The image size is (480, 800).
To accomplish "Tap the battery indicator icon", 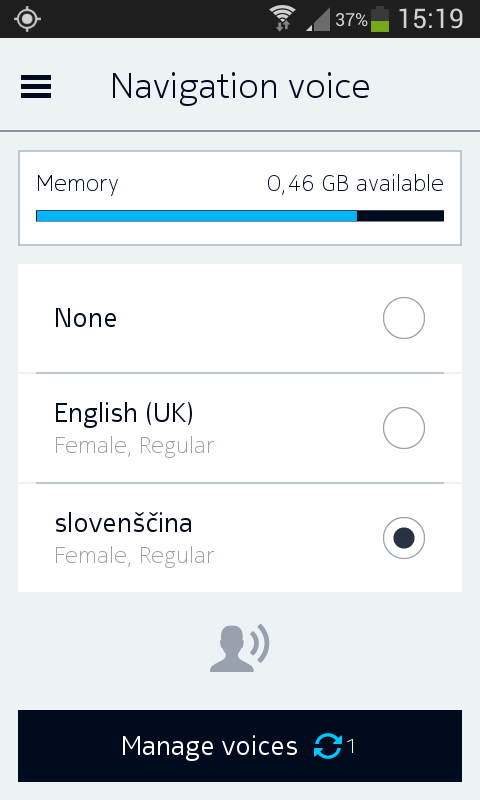I will pyautogui.click(x=380, y=19).
